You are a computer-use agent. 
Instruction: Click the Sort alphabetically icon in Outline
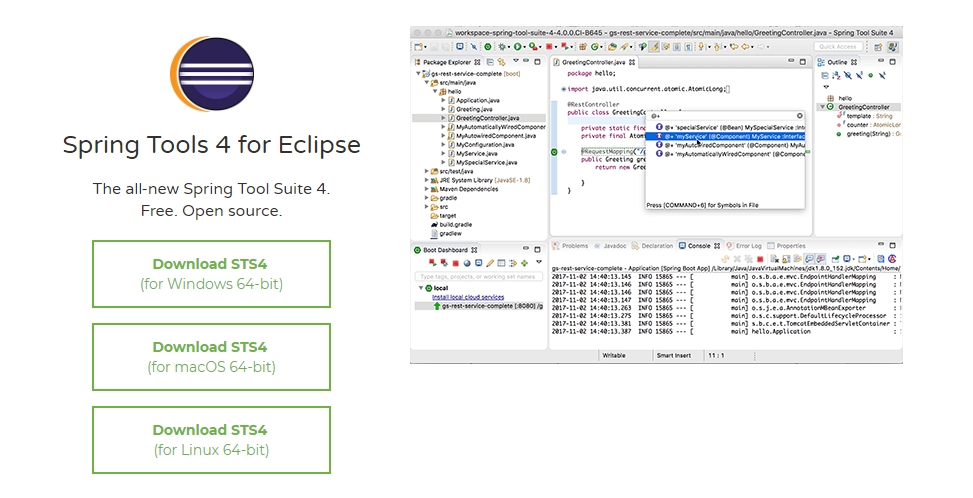click(x=836, y=75)
